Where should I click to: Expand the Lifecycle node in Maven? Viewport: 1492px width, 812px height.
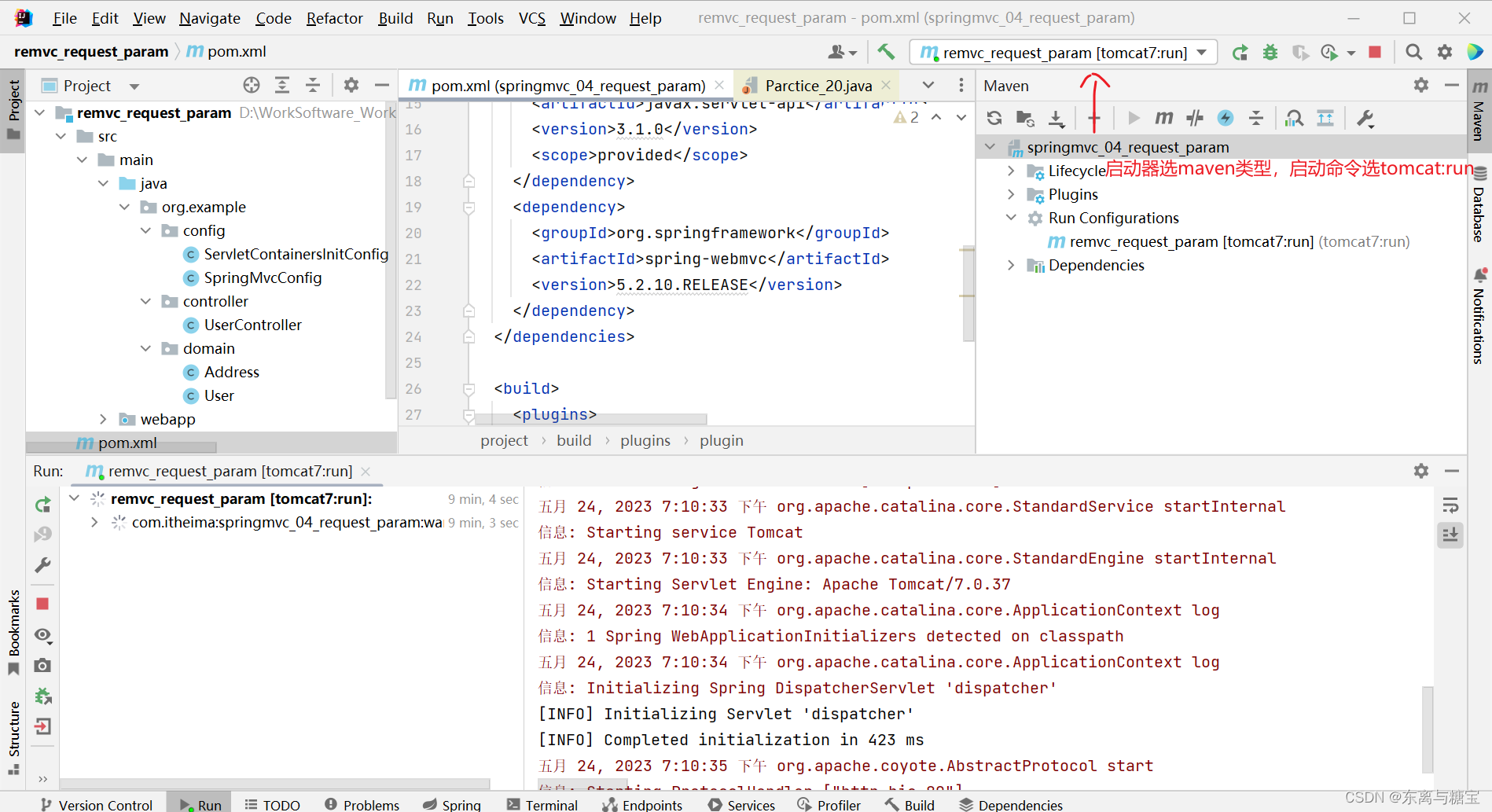[1011, 171]
